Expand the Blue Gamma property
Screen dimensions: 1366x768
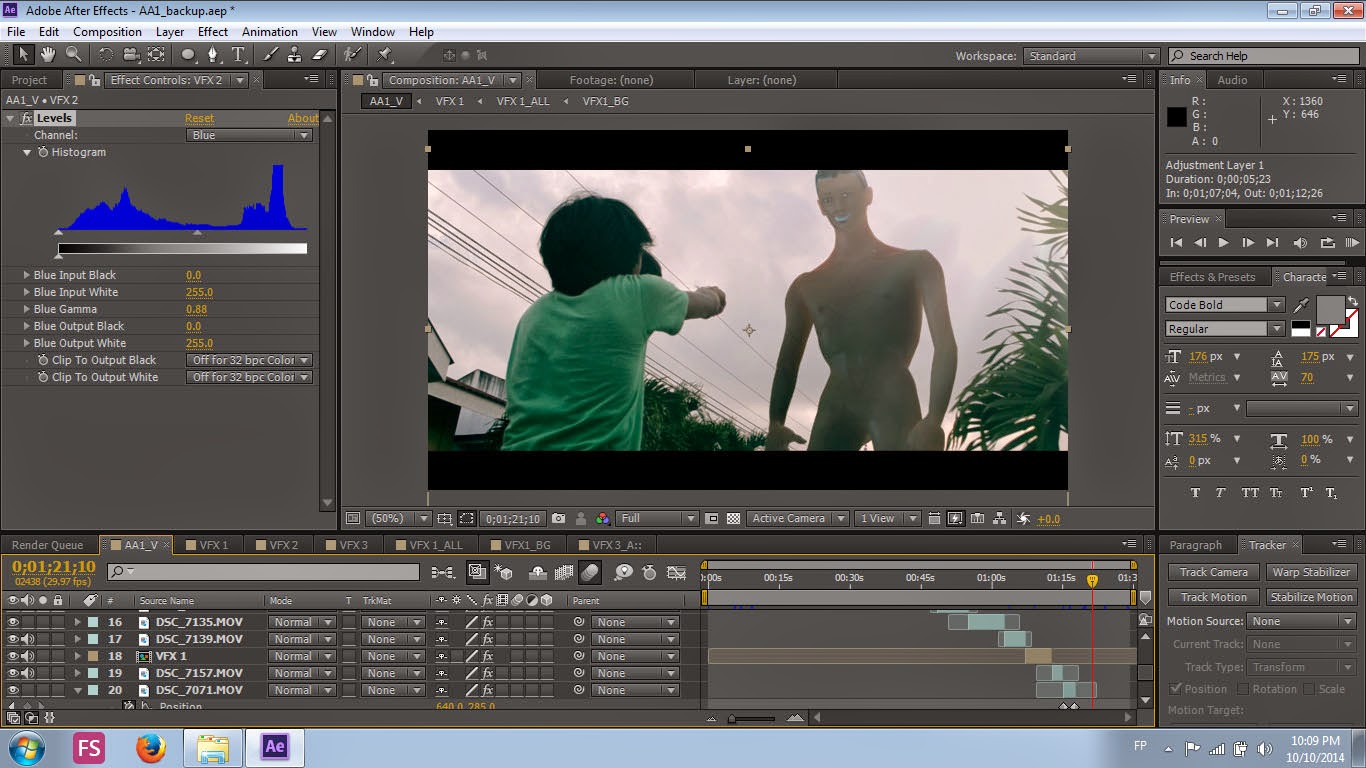(26, 309)
